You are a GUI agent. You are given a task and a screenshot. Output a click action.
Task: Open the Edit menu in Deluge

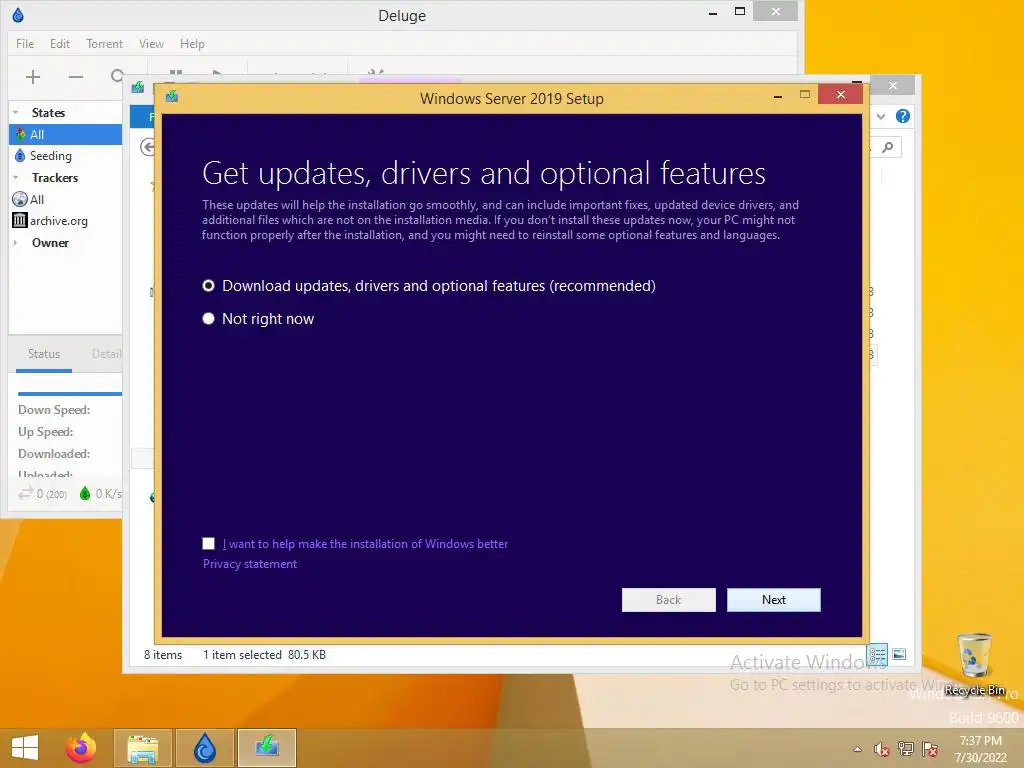[x=59, y=44]
